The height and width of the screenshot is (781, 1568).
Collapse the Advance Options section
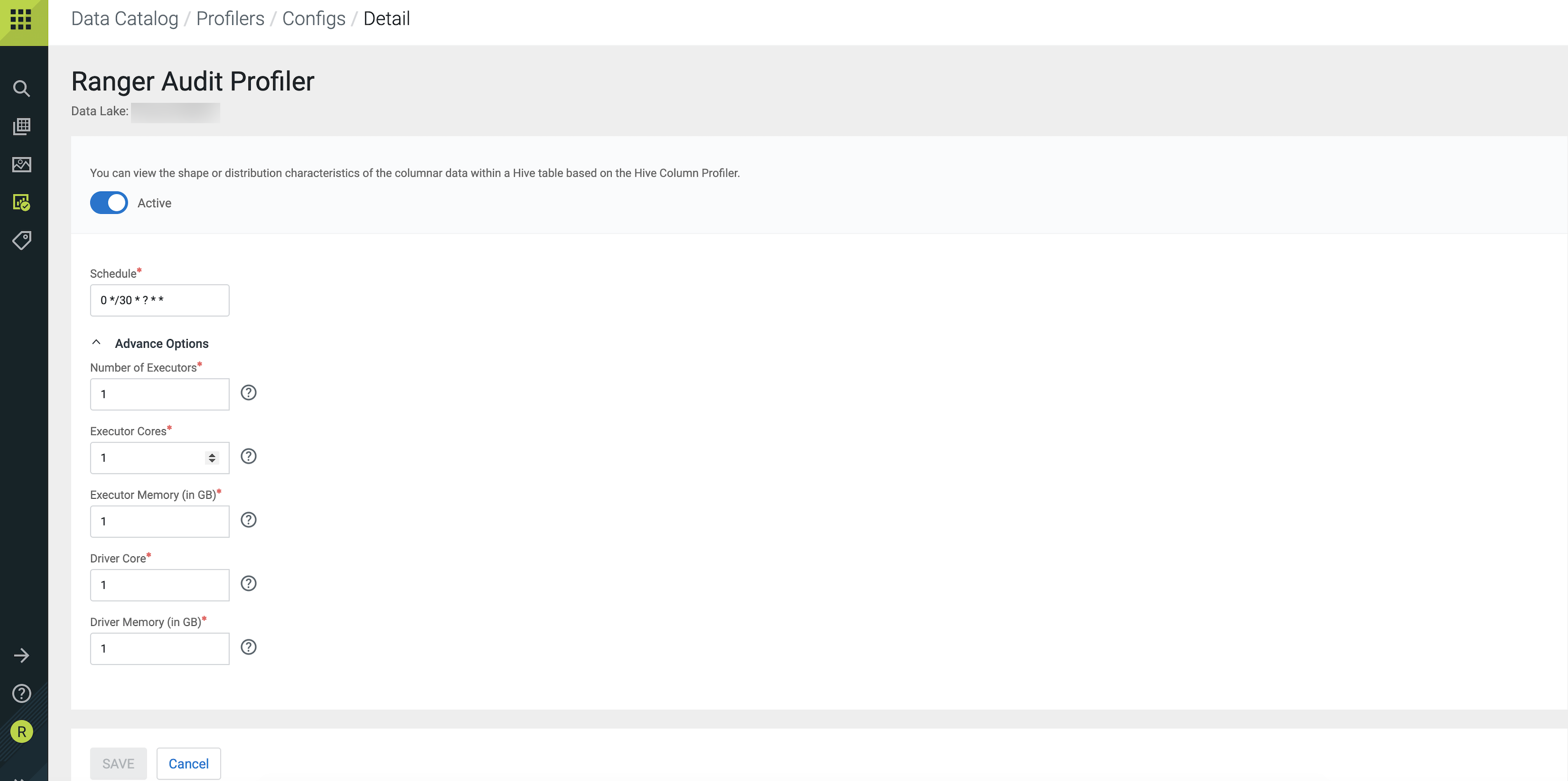click(x=96, y=342)
